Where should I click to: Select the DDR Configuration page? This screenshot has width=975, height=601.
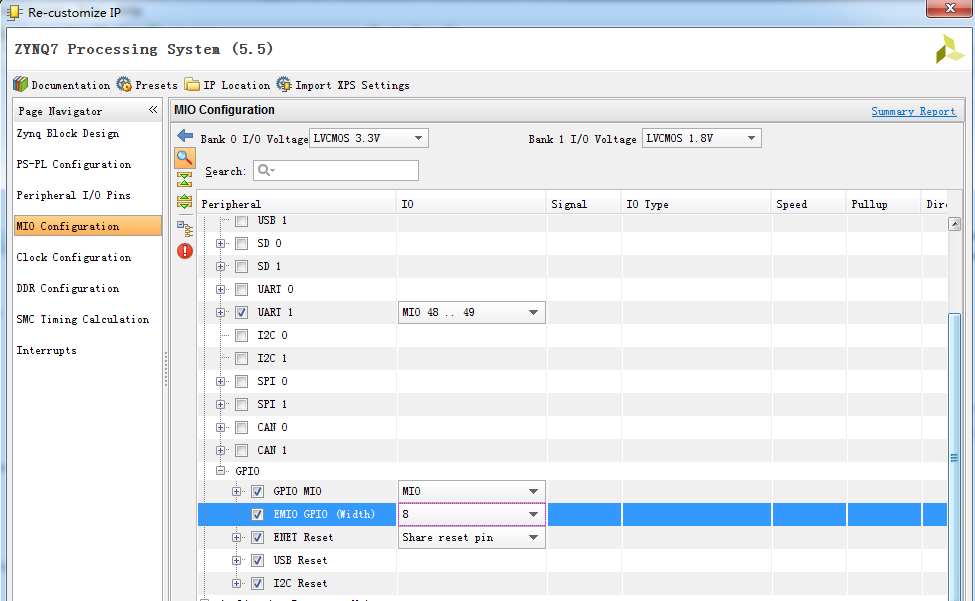(x=68, y=288)
